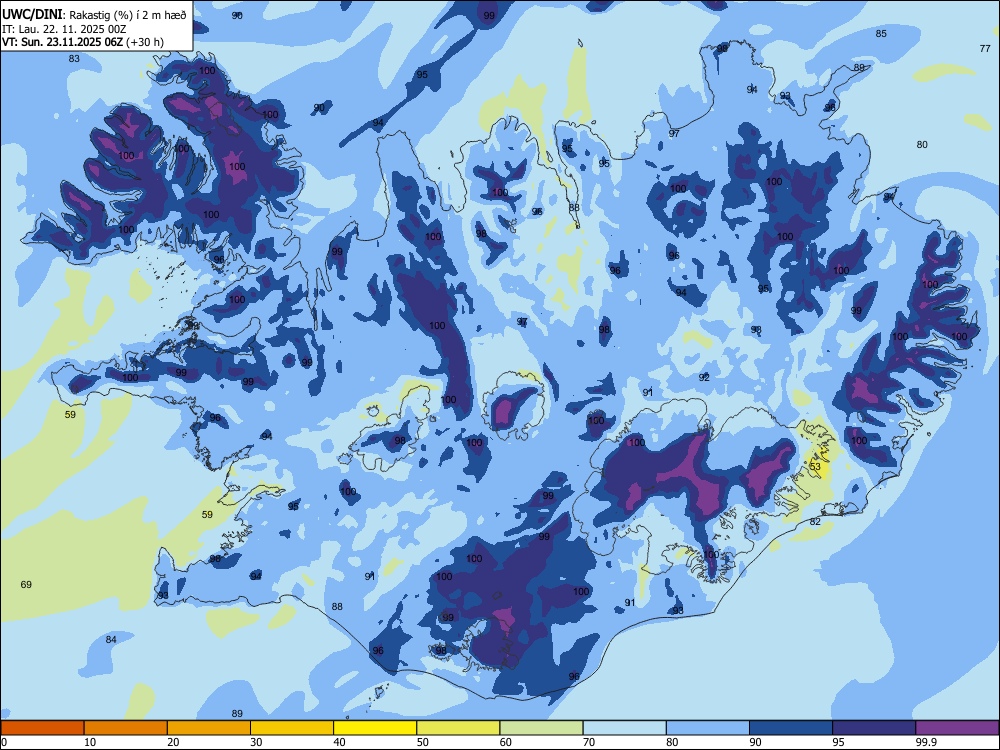Click the humidity value 83 below the title box
Viewport: 1000px width, 750px height.
pos(75,59)
